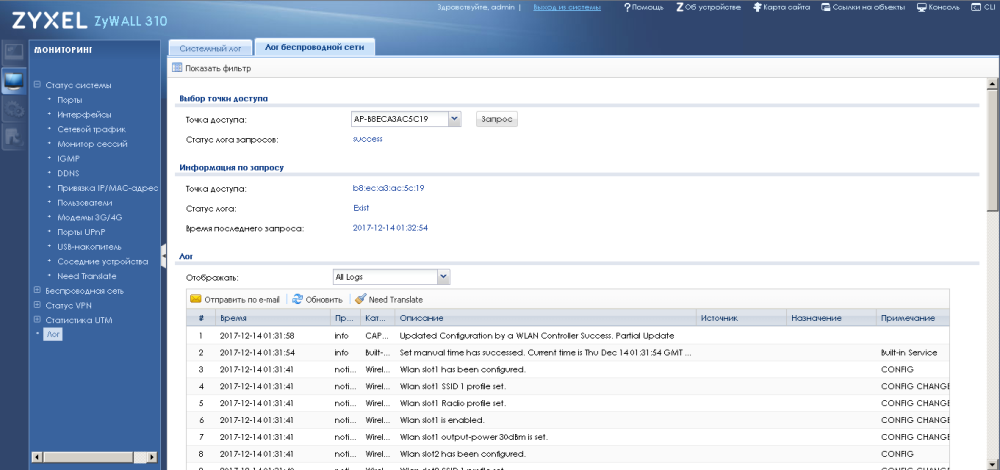Open the Maintenance tools icon in left rail
The image size is (1000, 470).
click(x=13, y=136)
